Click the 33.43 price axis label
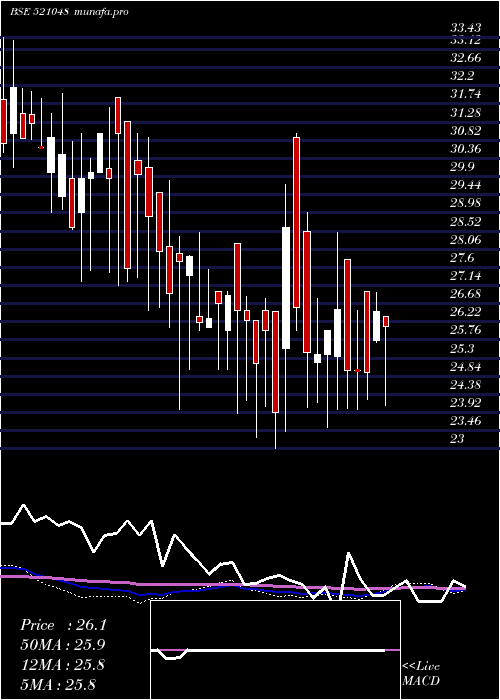 coord(466,28)
